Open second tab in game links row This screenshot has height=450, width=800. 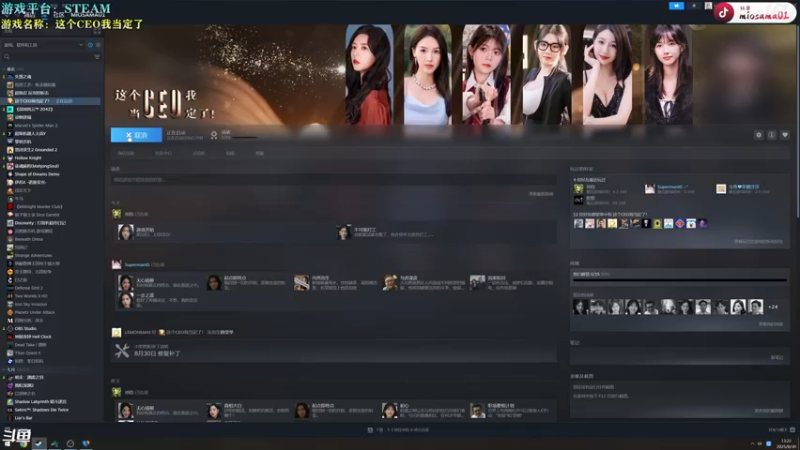[163, 153]
